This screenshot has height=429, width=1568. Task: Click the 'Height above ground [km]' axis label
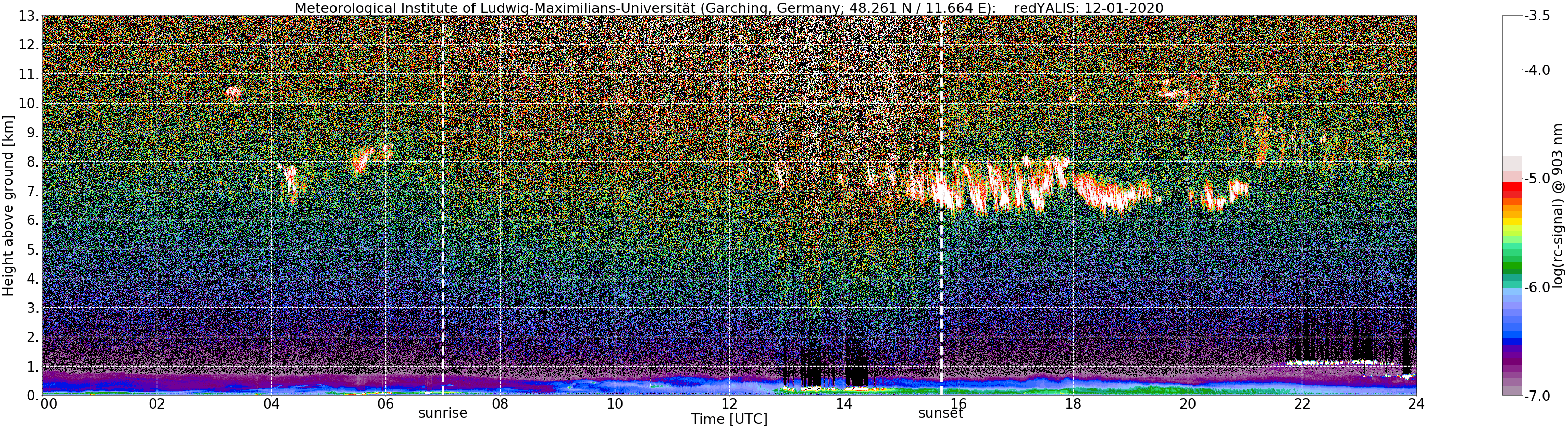8,206
